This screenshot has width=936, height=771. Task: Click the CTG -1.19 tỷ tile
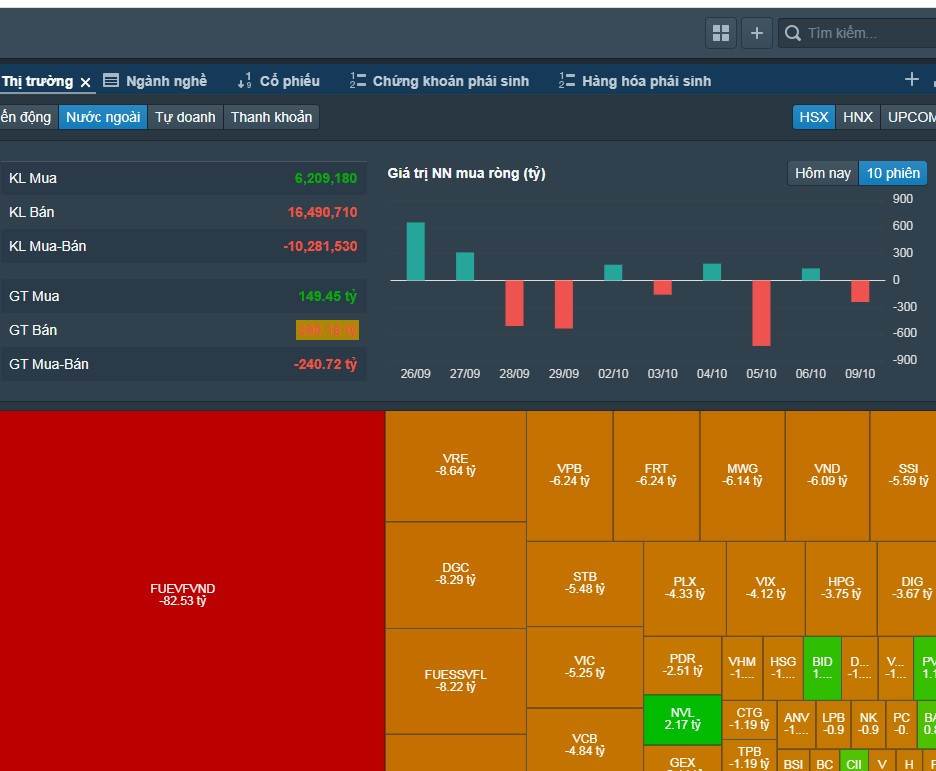point(749,720)
